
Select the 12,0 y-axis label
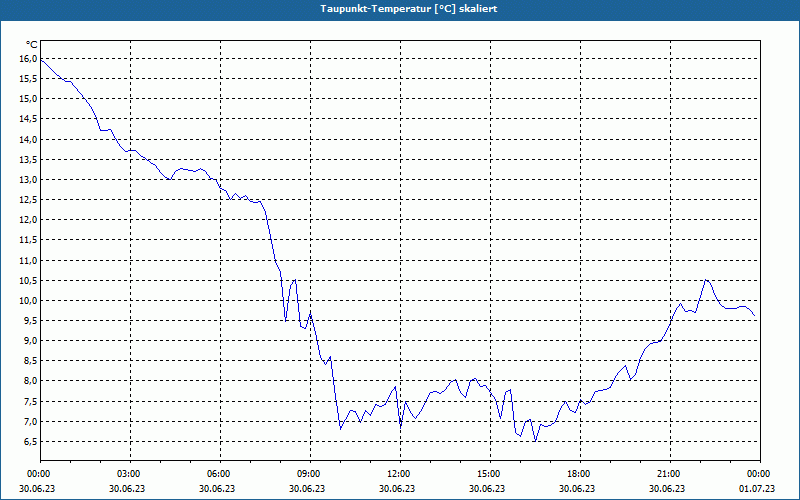tap(29, 219)
